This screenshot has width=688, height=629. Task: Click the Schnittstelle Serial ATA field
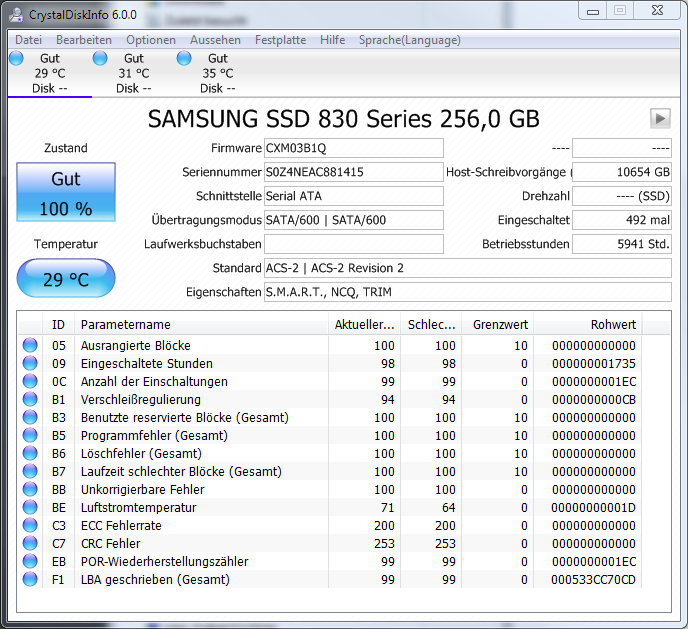pyautogui.click(x=354, y=196)
